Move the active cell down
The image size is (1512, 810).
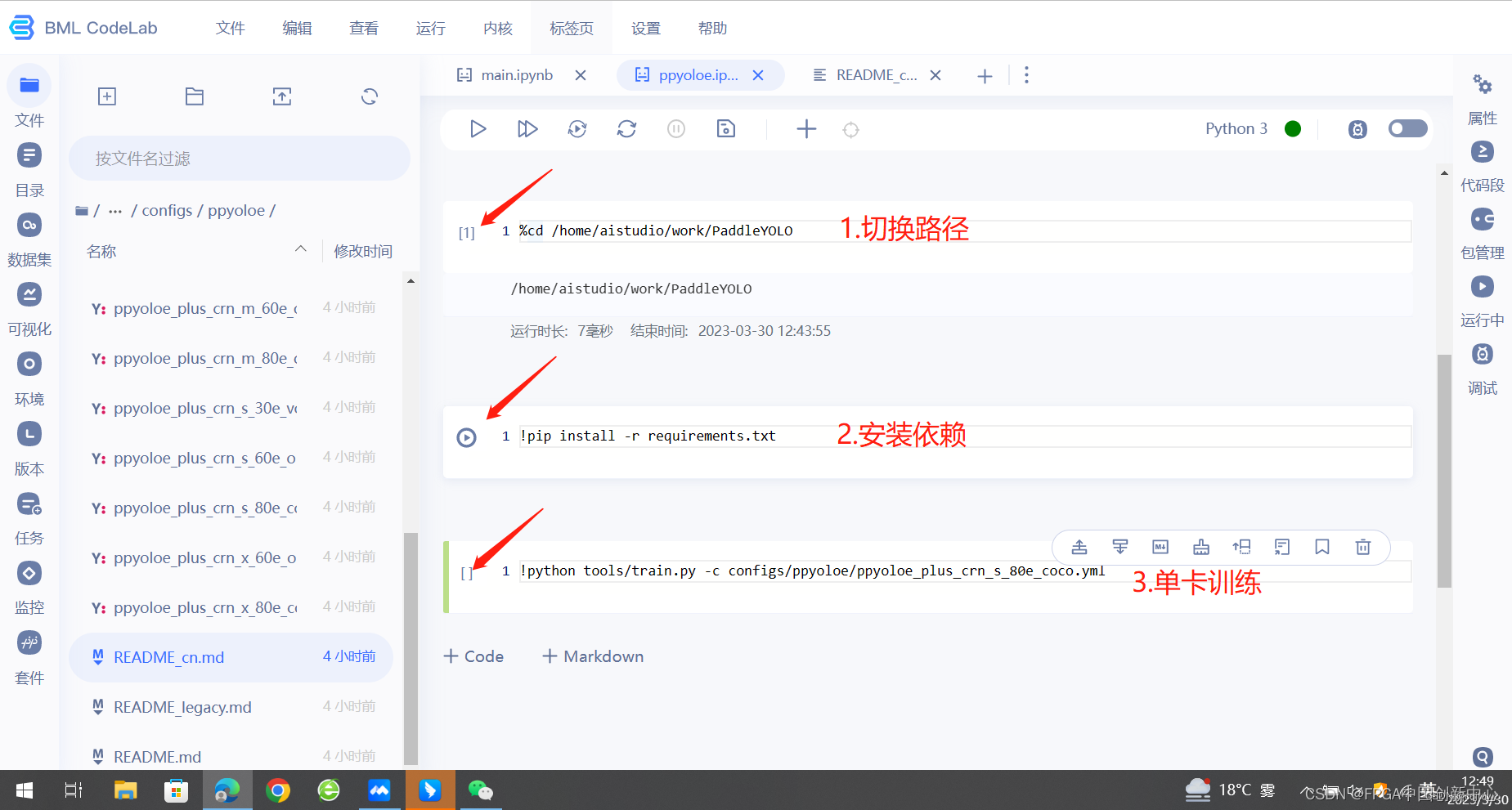pos(1120,547)
